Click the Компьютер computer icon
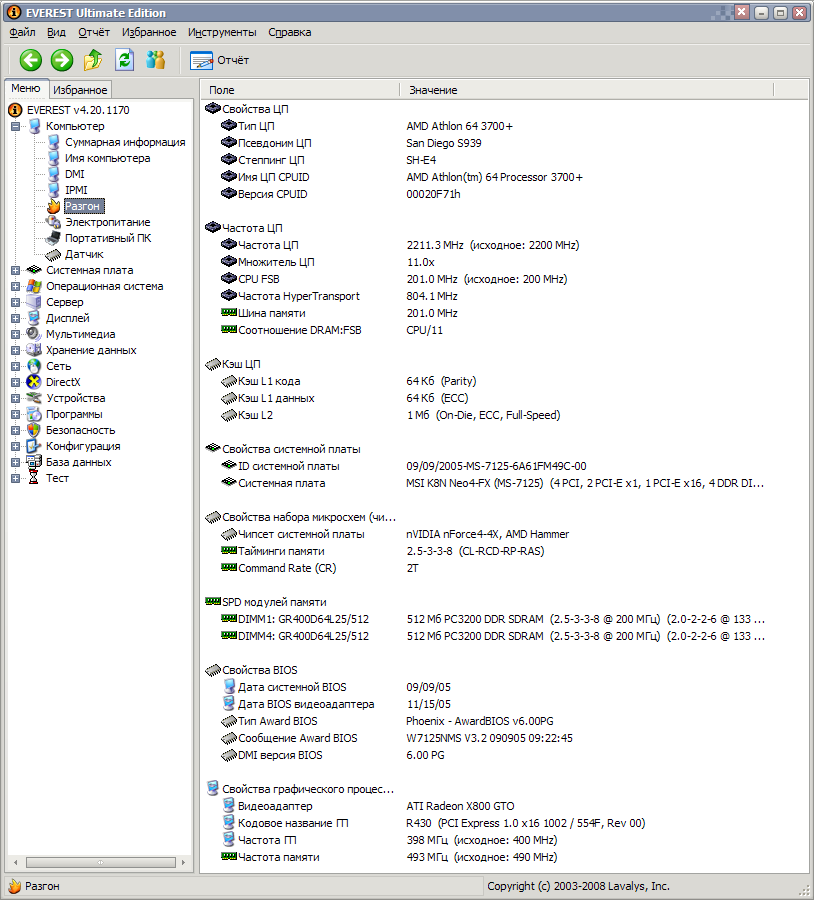The width and height of the screenshot is (814, 900). coord(34,126)
